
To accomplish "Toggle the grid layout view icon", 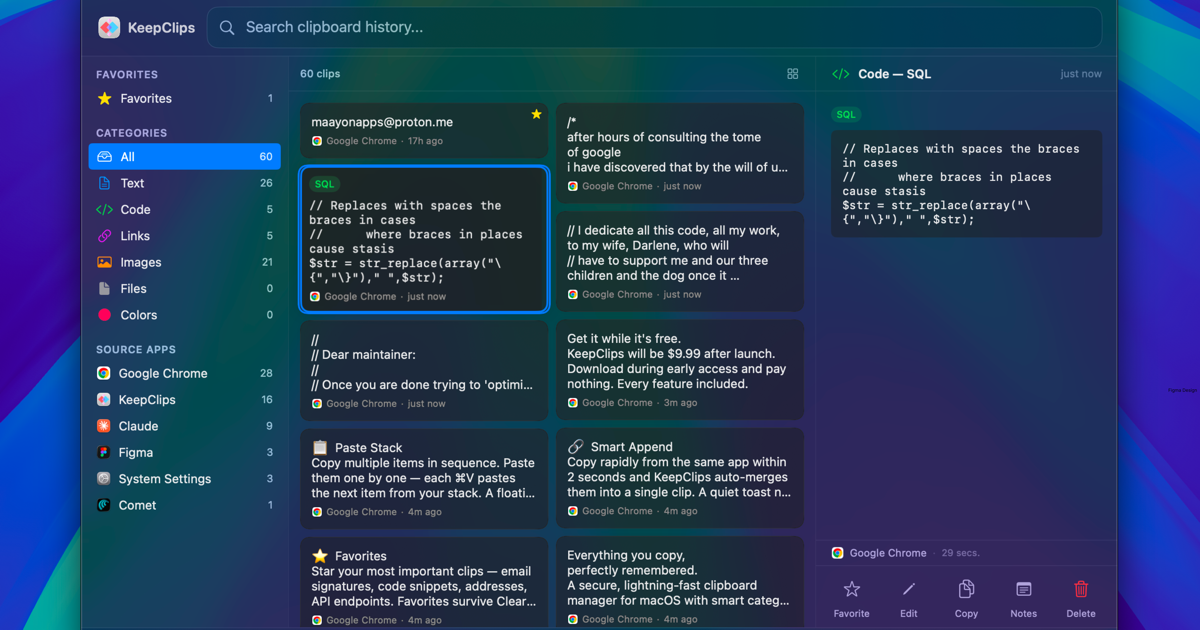I will point(793,74).
